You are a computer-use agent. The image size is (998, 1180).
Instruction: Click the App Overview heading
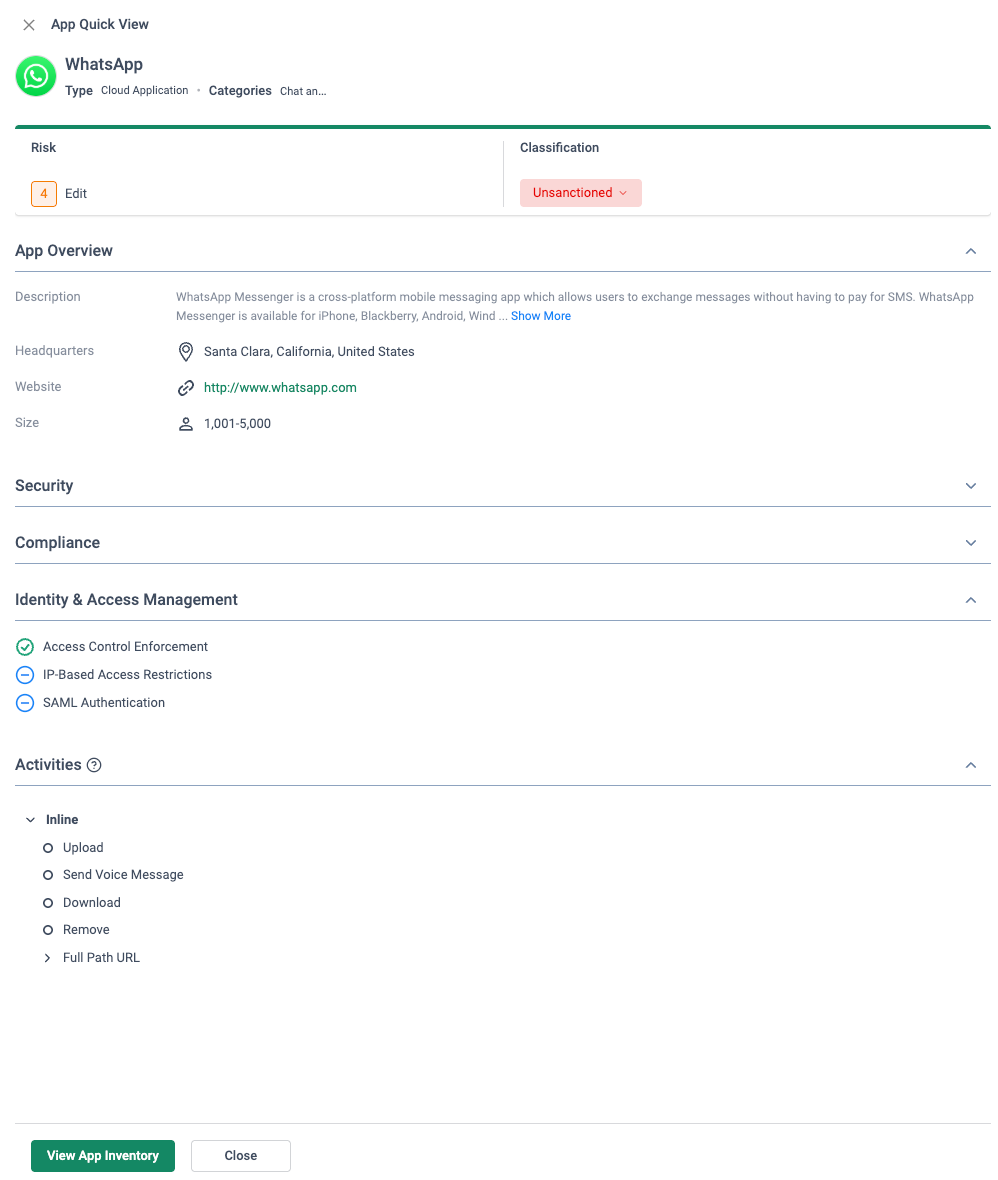coord(64,251)
